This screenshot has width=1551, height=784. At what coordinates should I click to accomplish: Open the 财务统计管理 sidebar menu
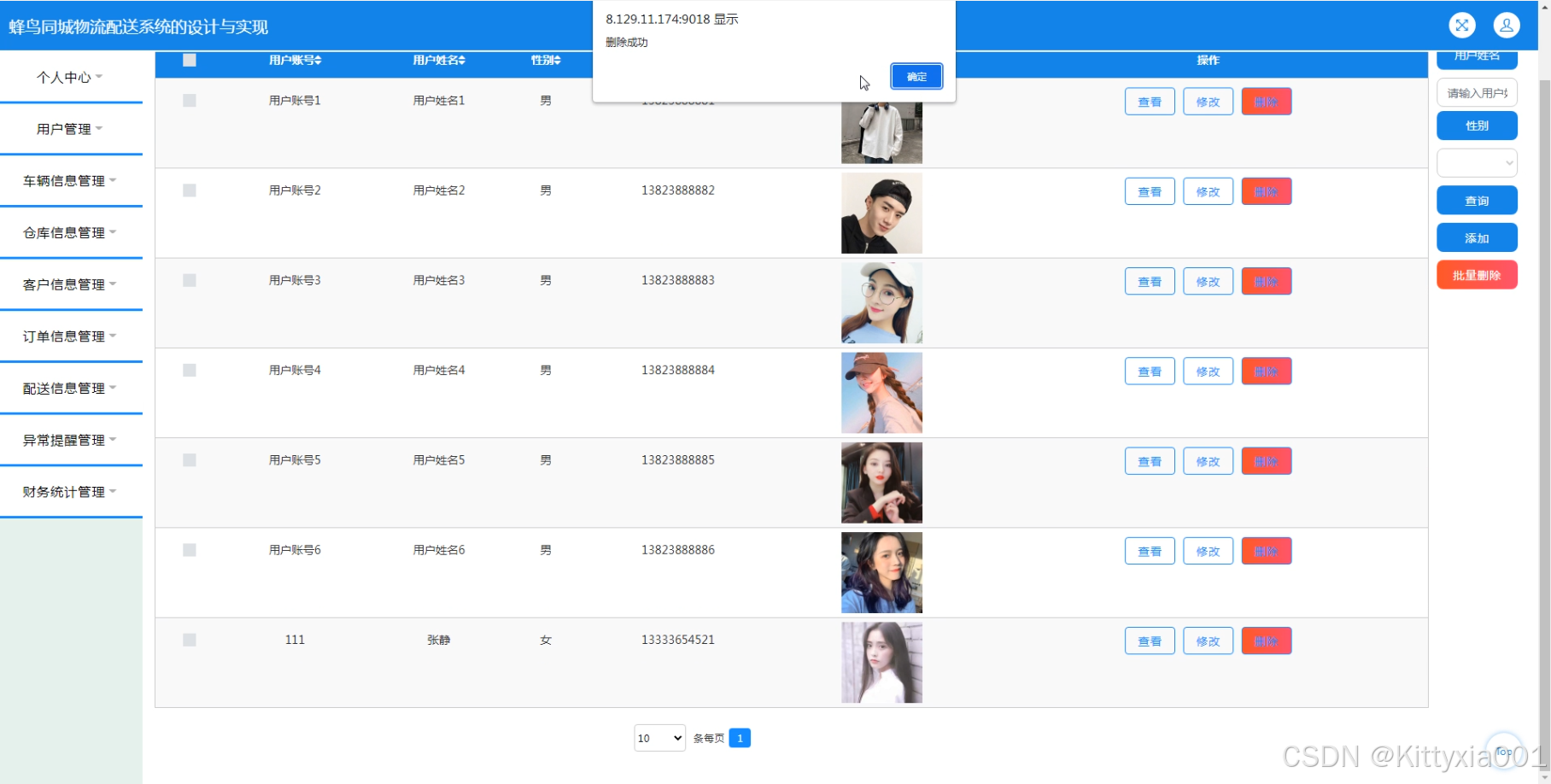point(70,492)
